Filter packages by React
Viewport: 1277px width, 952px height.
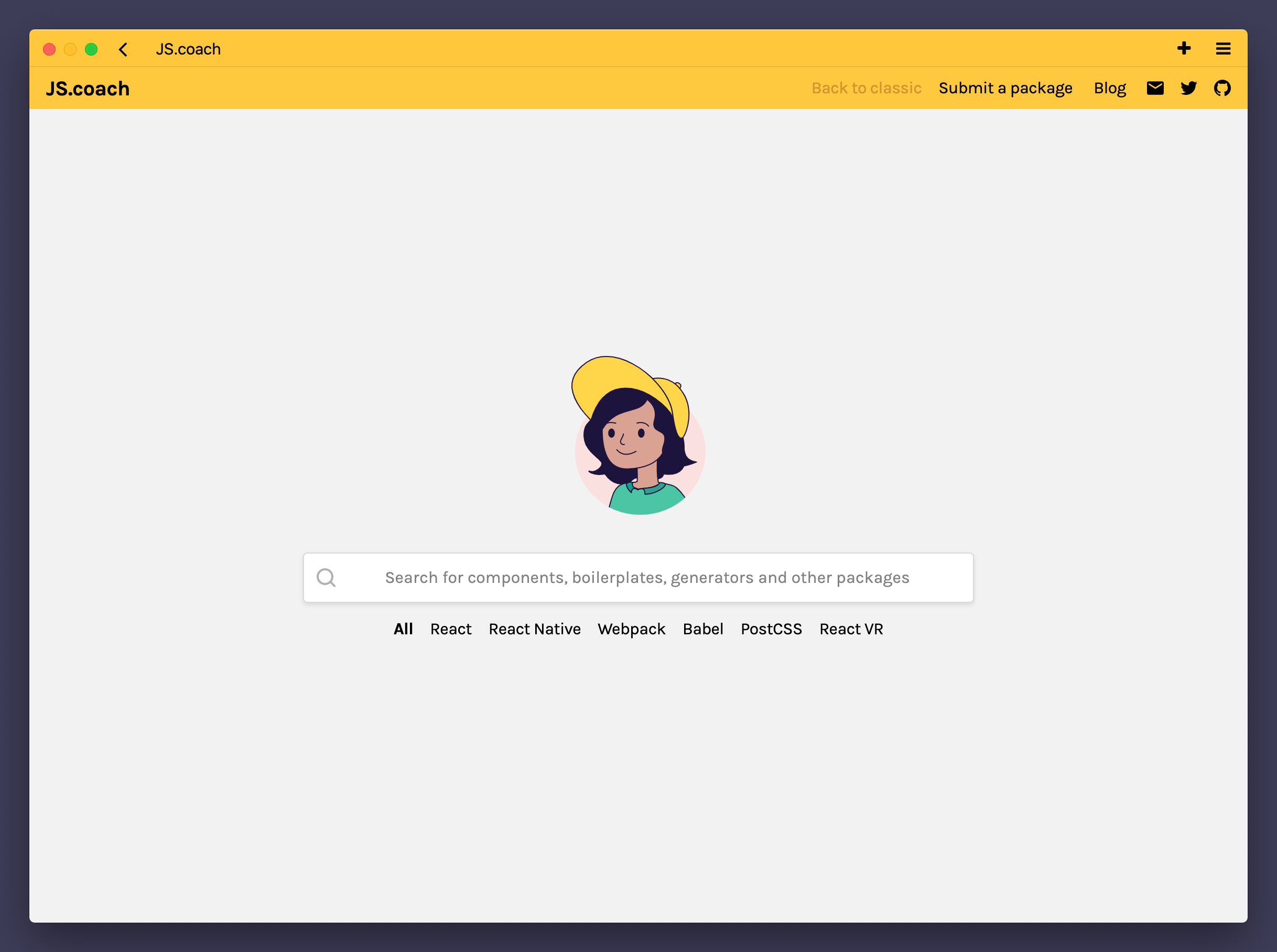tap(451, 629)
